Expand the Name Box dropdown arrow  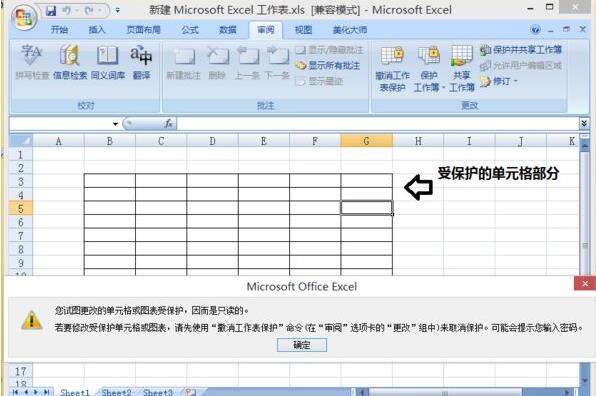click(115, 124)
